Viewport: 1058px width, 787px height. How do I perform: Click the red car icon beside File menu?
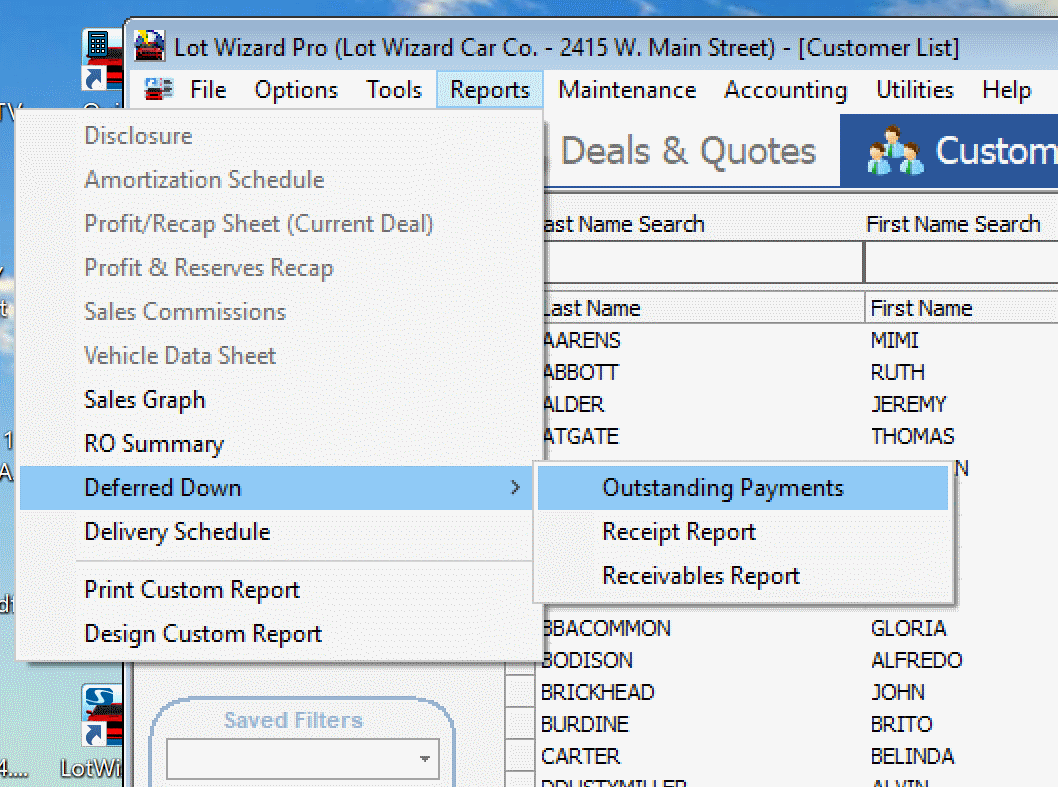point(157,89)
